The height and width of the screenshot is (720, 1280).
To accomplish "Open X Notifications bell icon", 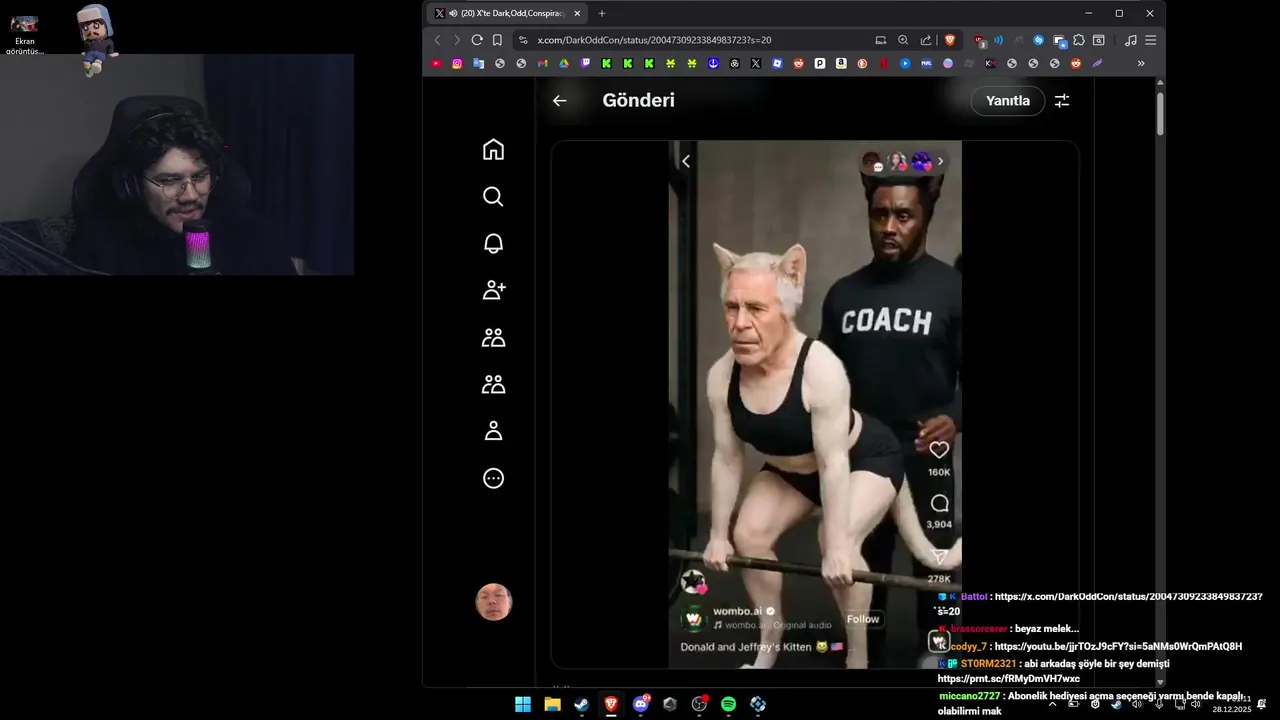I will 493,243.
